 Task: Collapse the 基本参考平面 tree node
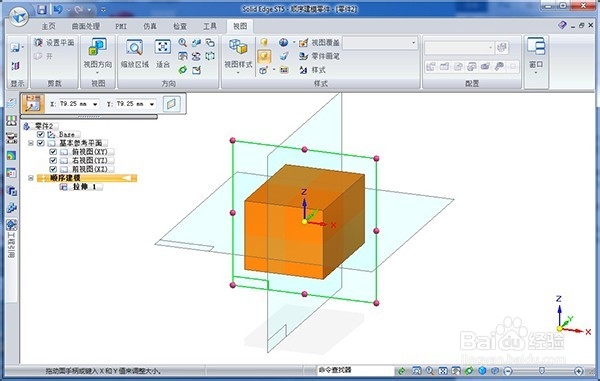31,143
